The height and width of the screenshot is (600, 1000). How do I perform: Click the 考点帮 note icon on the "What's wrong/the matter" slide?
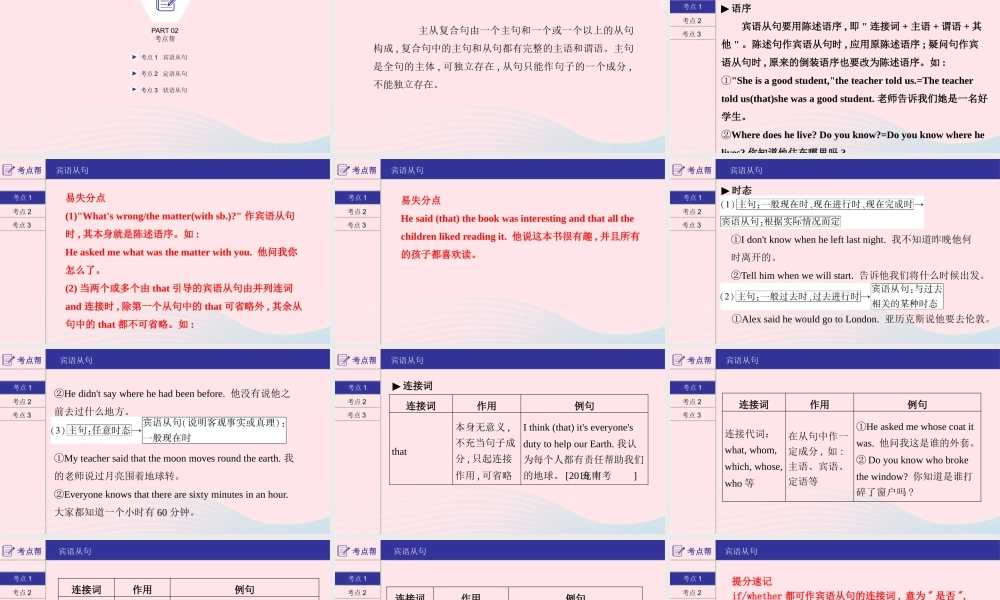[9, 170]
